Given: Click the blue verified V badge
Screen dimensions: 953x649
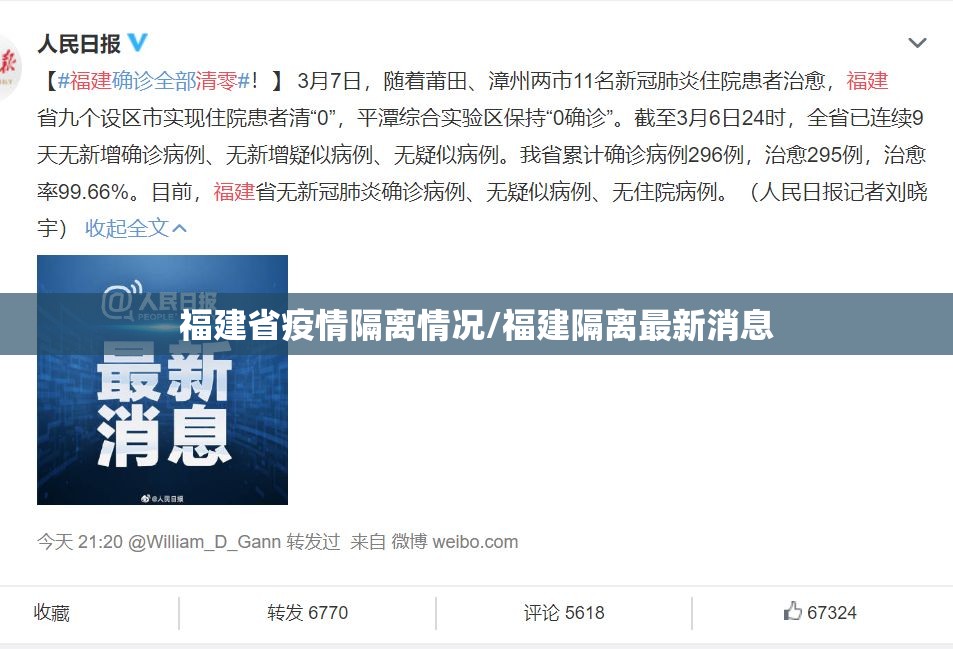Looking at the screenshot, I should pyautogui.click(x=138, y=43).
